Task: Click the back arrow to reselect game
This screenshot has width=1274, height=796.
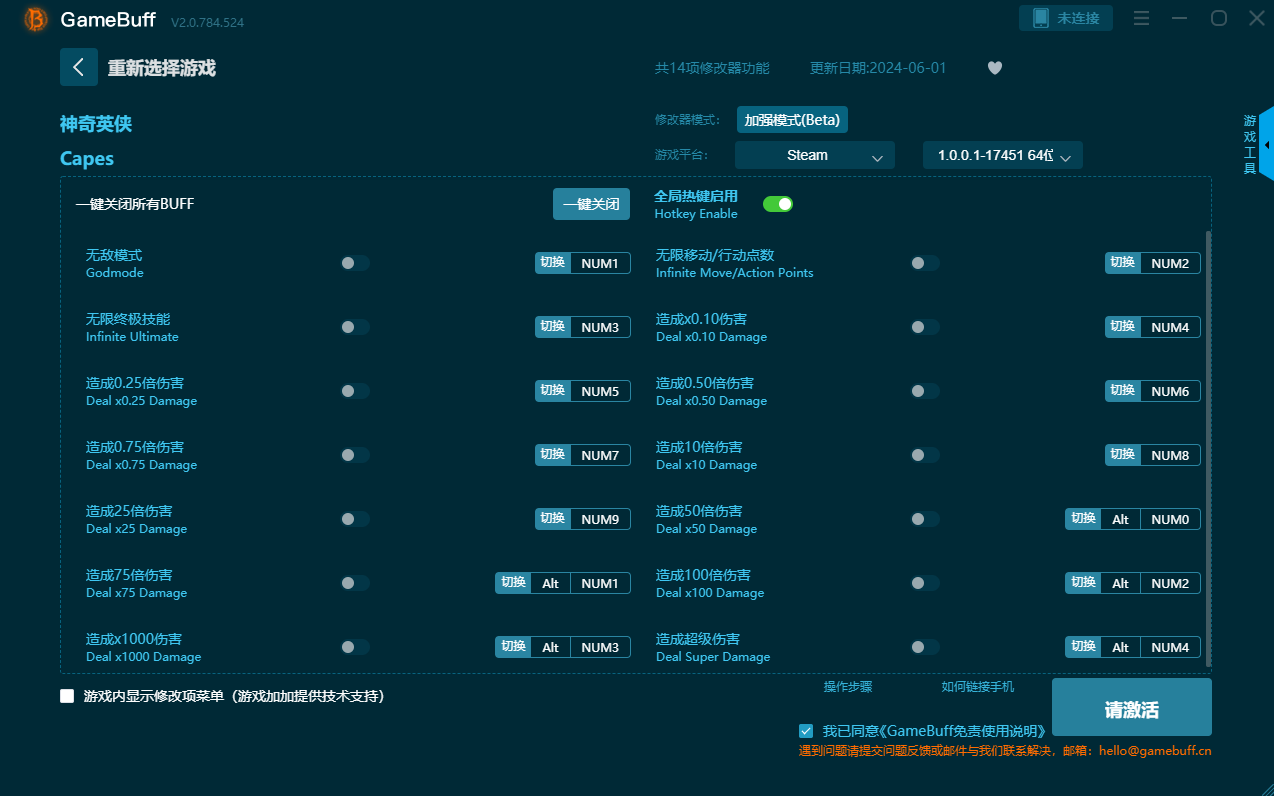Action: click(79, 67)
